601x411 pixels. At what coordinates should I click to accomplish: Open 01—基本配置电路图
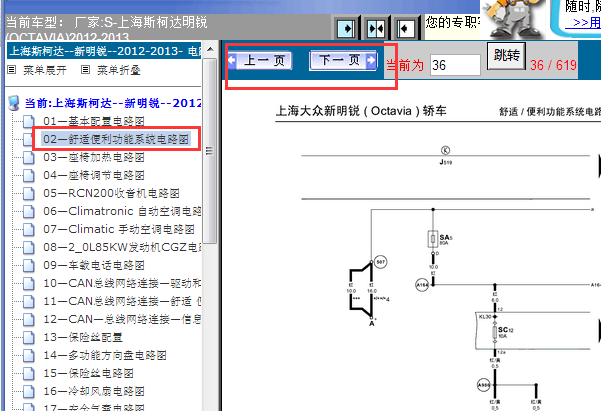click(x=94, y=121)
